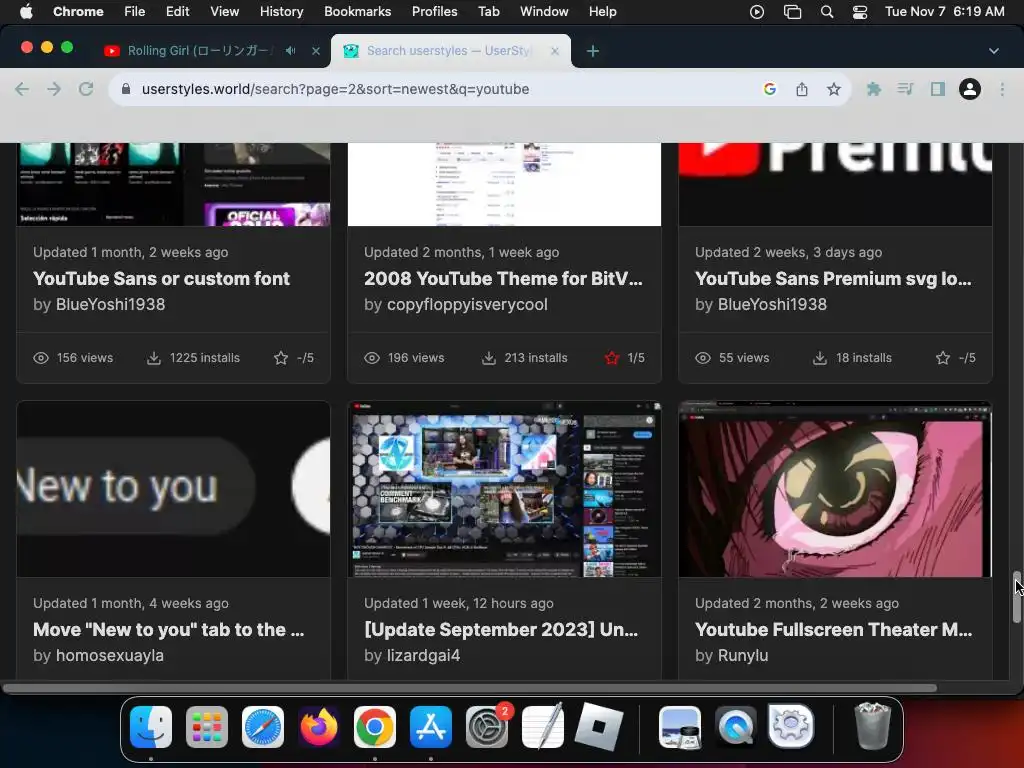Open Roblox from the Dock
The width and height of the screenshot is (1024, 768).
599,727
